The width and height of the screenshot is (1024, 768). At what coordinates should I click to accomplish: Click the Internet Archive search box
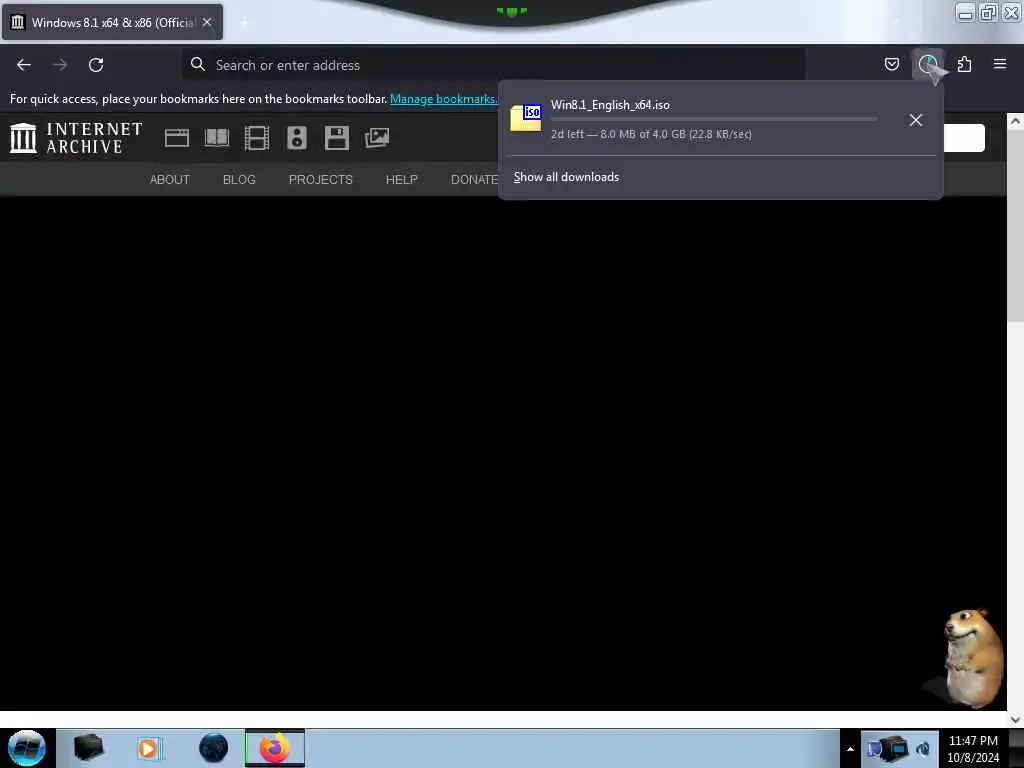point(964,138)
